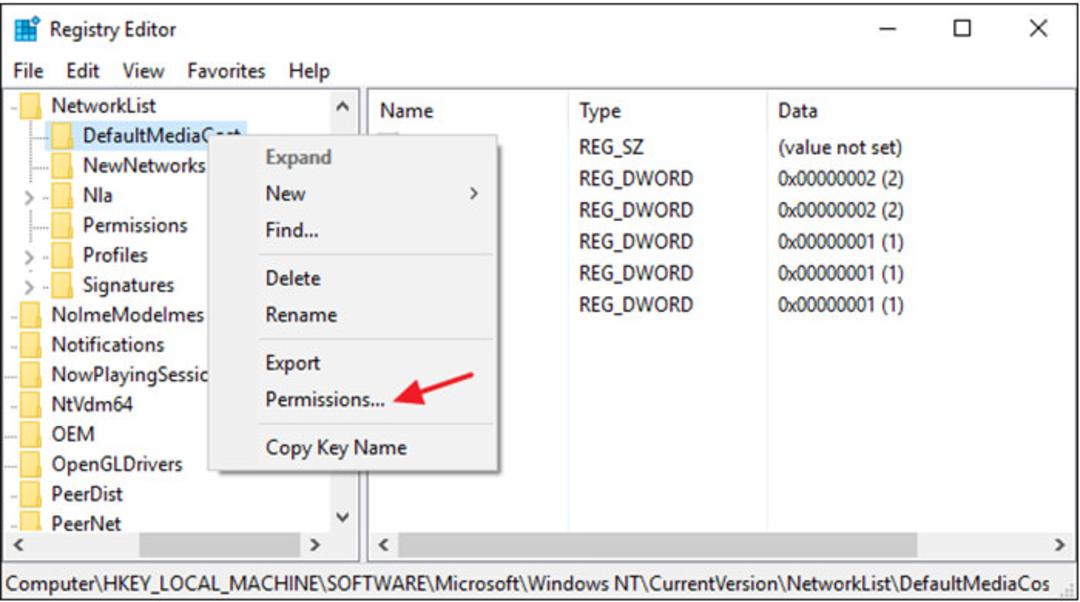The width and height of the screenshot is (1080, 602).
Task: Click the REG_SZ type cell
Action: [x=611, y=147]
